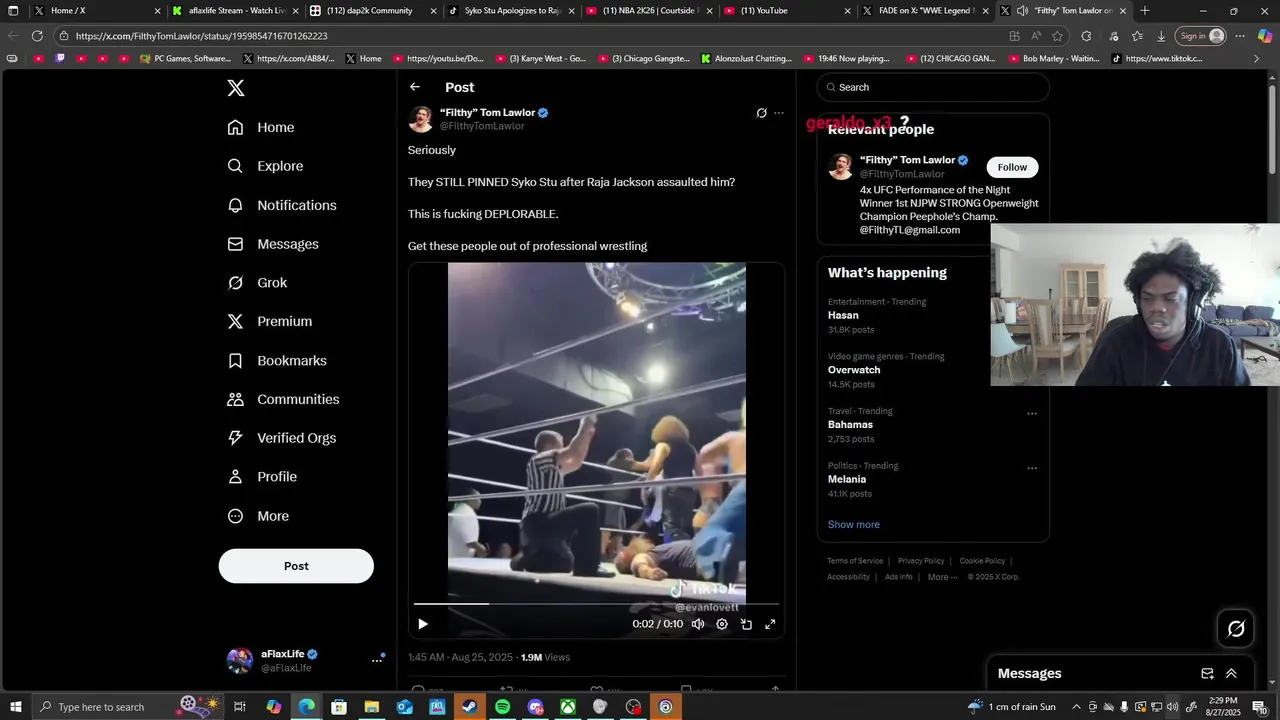Open Kanye West bookmark
The image size is (1280, 720).
540,59
